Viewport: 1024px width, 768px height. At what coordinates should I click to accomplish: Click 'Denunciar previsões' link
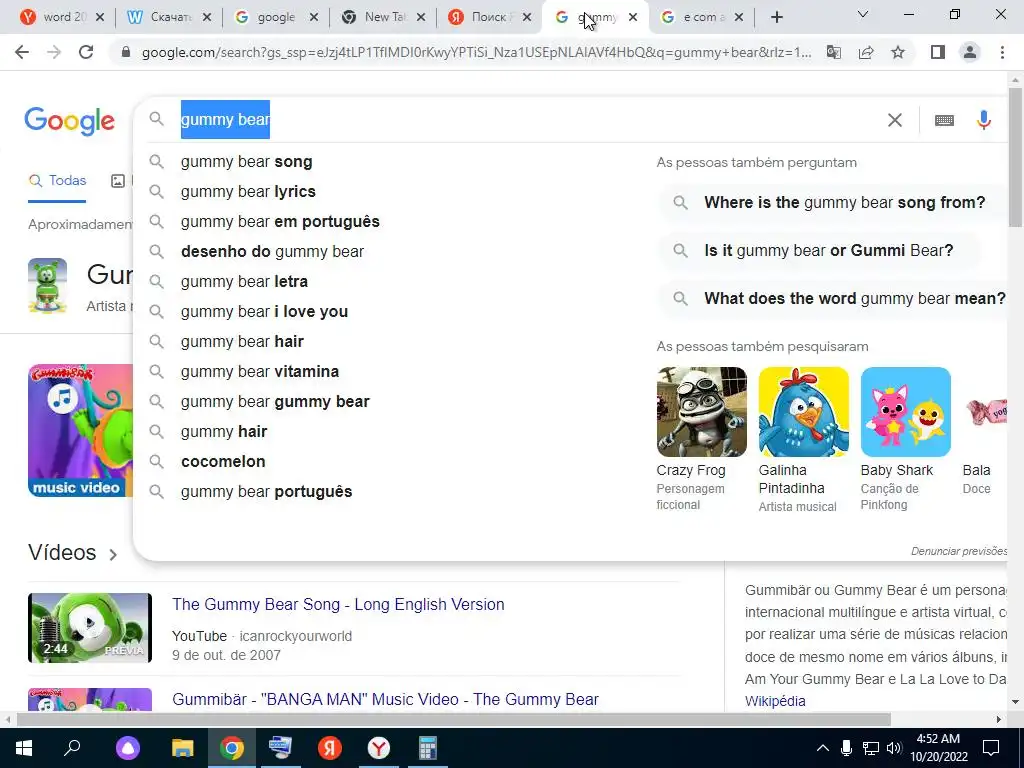pos(959,552)
